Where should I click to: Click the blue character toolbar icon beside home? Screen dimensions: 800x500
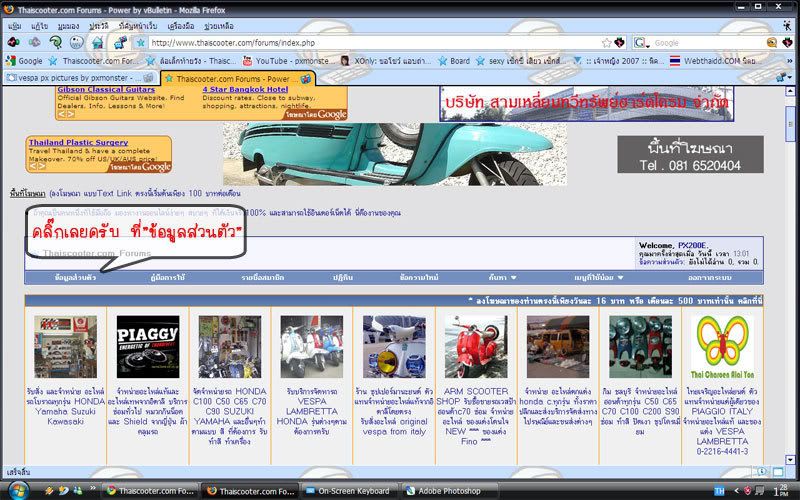pos(120,43)
